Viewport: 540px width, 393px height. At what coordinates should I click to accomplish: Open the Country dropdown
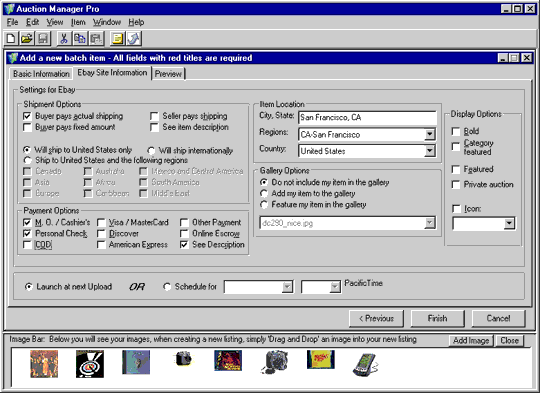click(x=429, y=151)
